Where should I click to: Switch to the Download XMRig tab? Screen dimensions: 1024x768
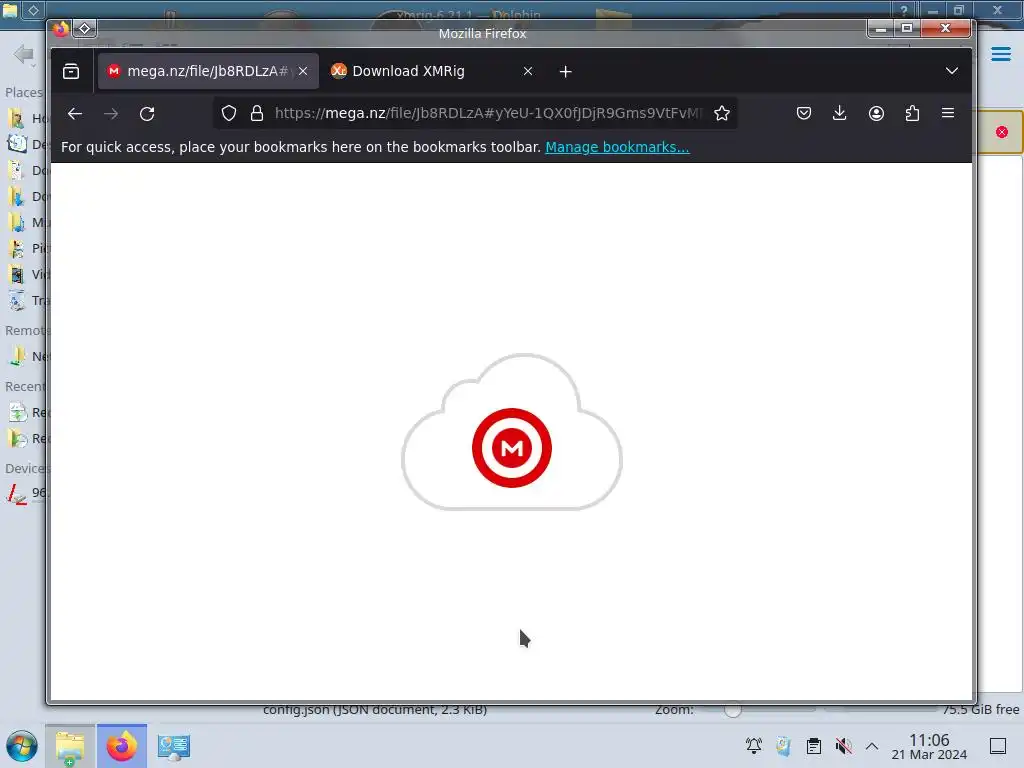432,71
